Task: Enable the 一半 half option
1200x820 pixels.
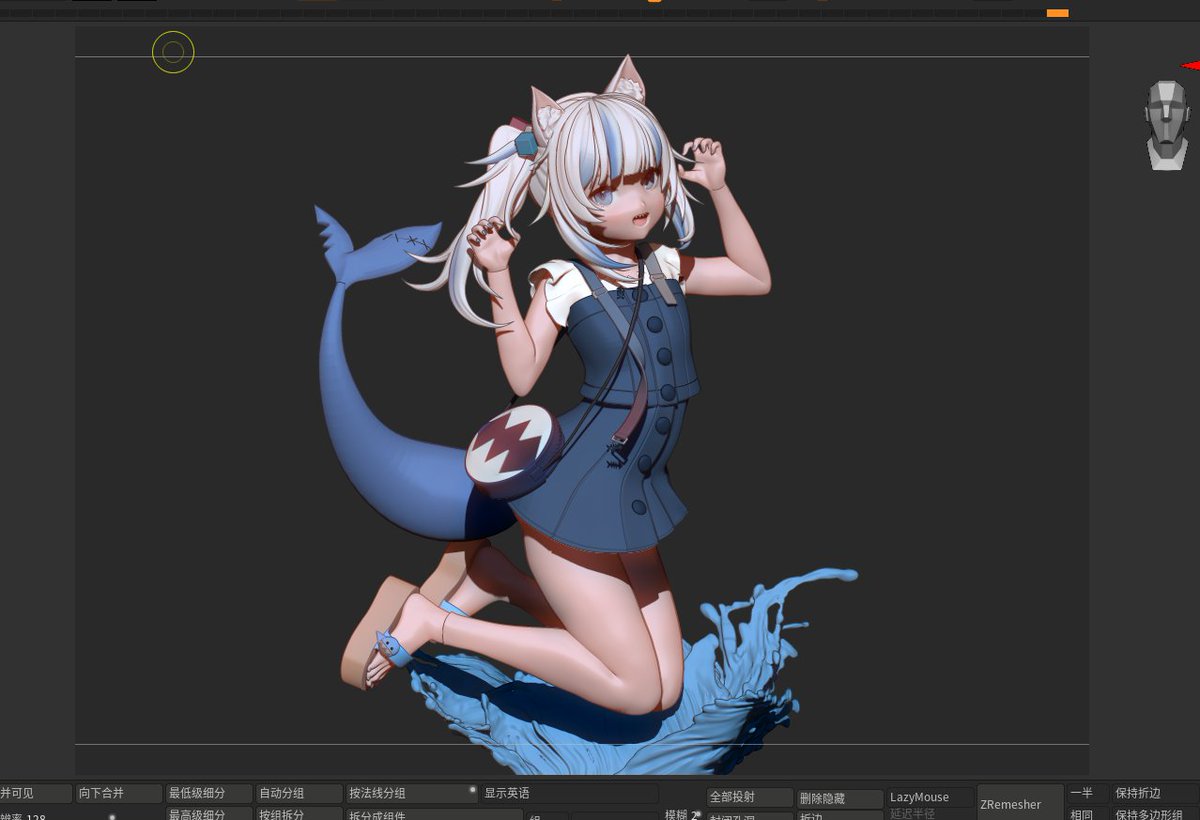Action: 1087,793
